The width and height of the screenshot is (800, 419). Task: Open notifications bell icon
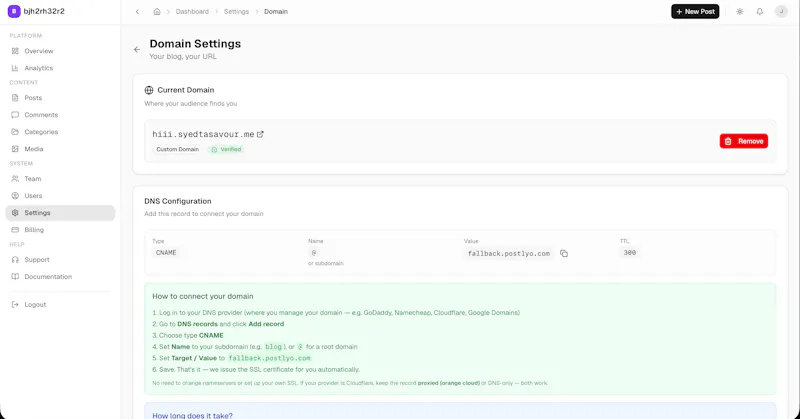click(x=760, y=11)
